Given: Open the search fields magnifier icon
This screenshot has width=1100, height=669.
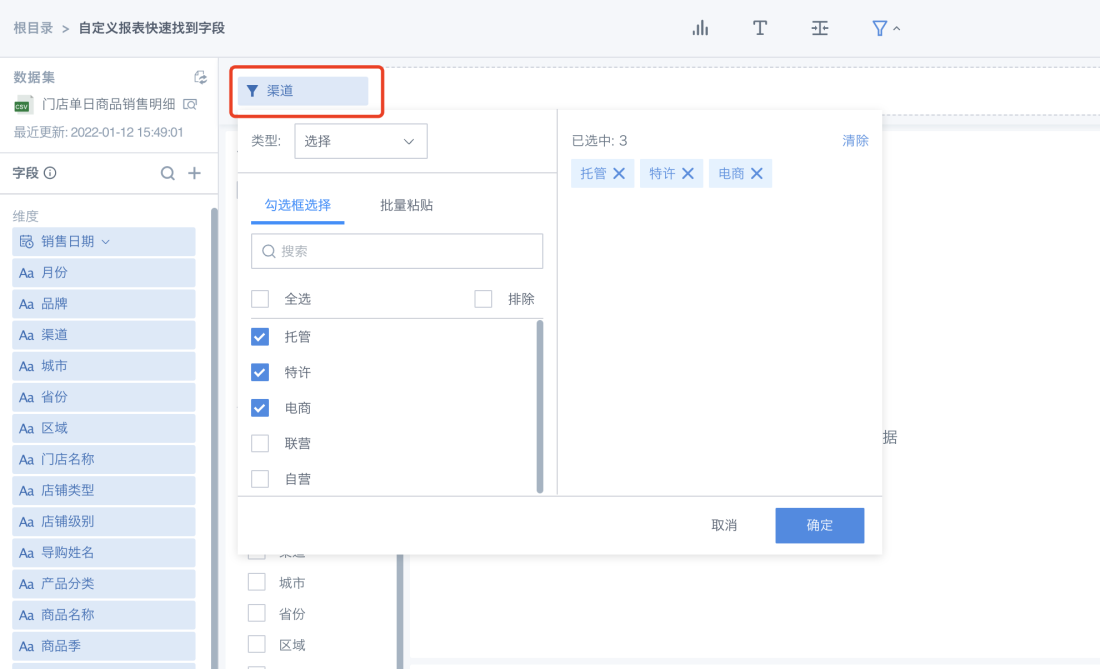Looking at the screenshot, I should point(168,173).
